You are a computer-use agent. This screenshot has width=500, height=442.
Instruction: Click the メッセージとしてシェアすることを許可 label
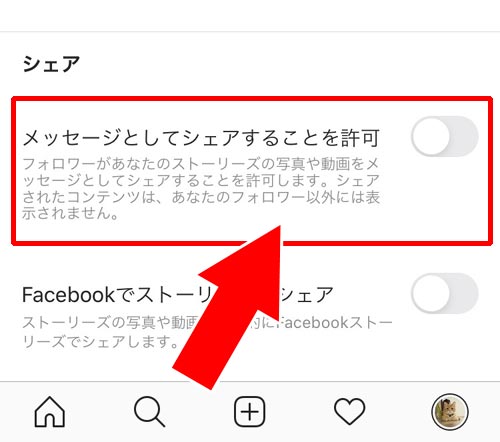pyautogui.click(x=201, y=138)
